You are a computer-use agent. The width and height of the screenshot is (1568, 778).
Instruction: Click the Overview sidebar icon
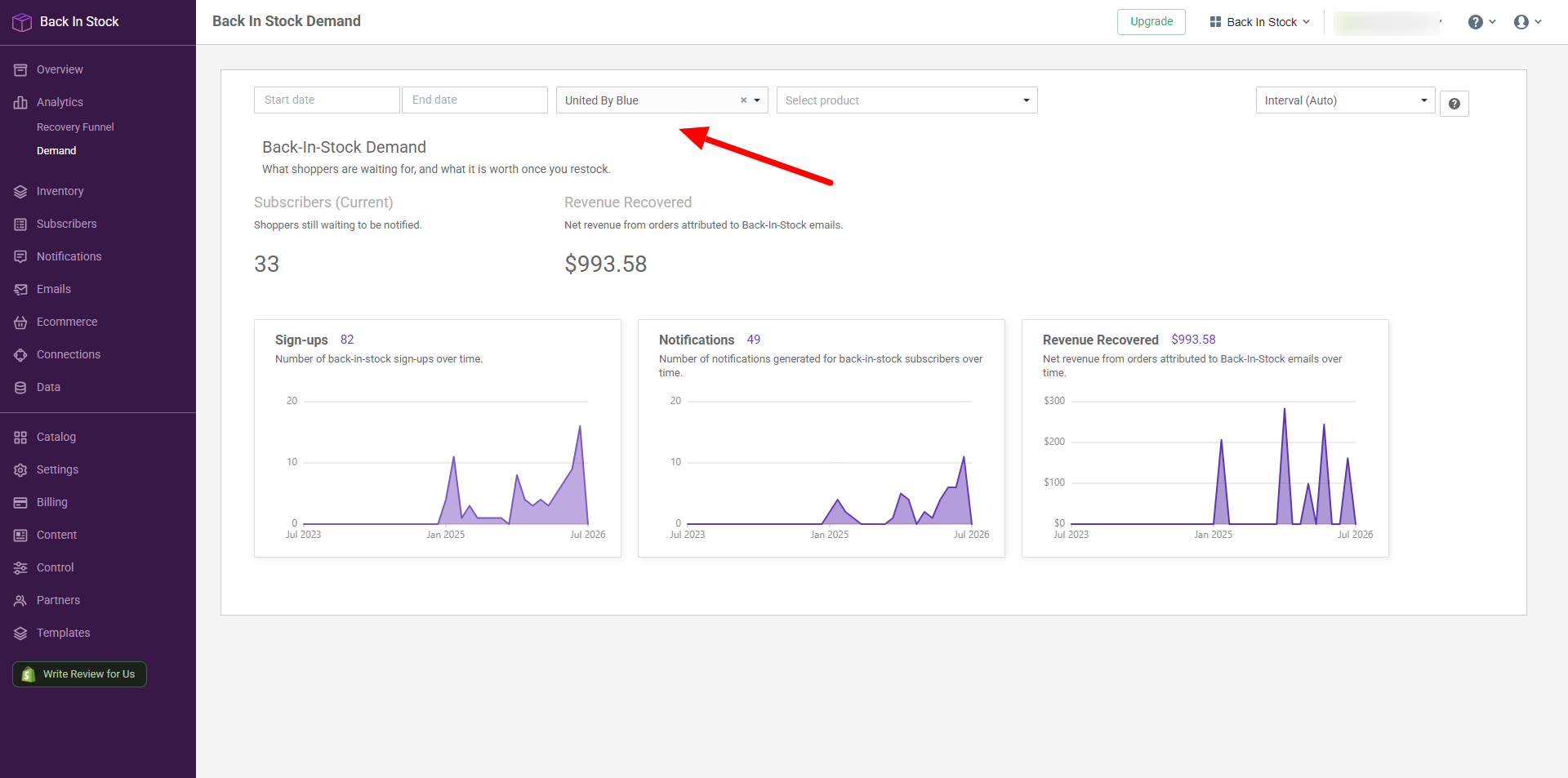pos(20,70)
